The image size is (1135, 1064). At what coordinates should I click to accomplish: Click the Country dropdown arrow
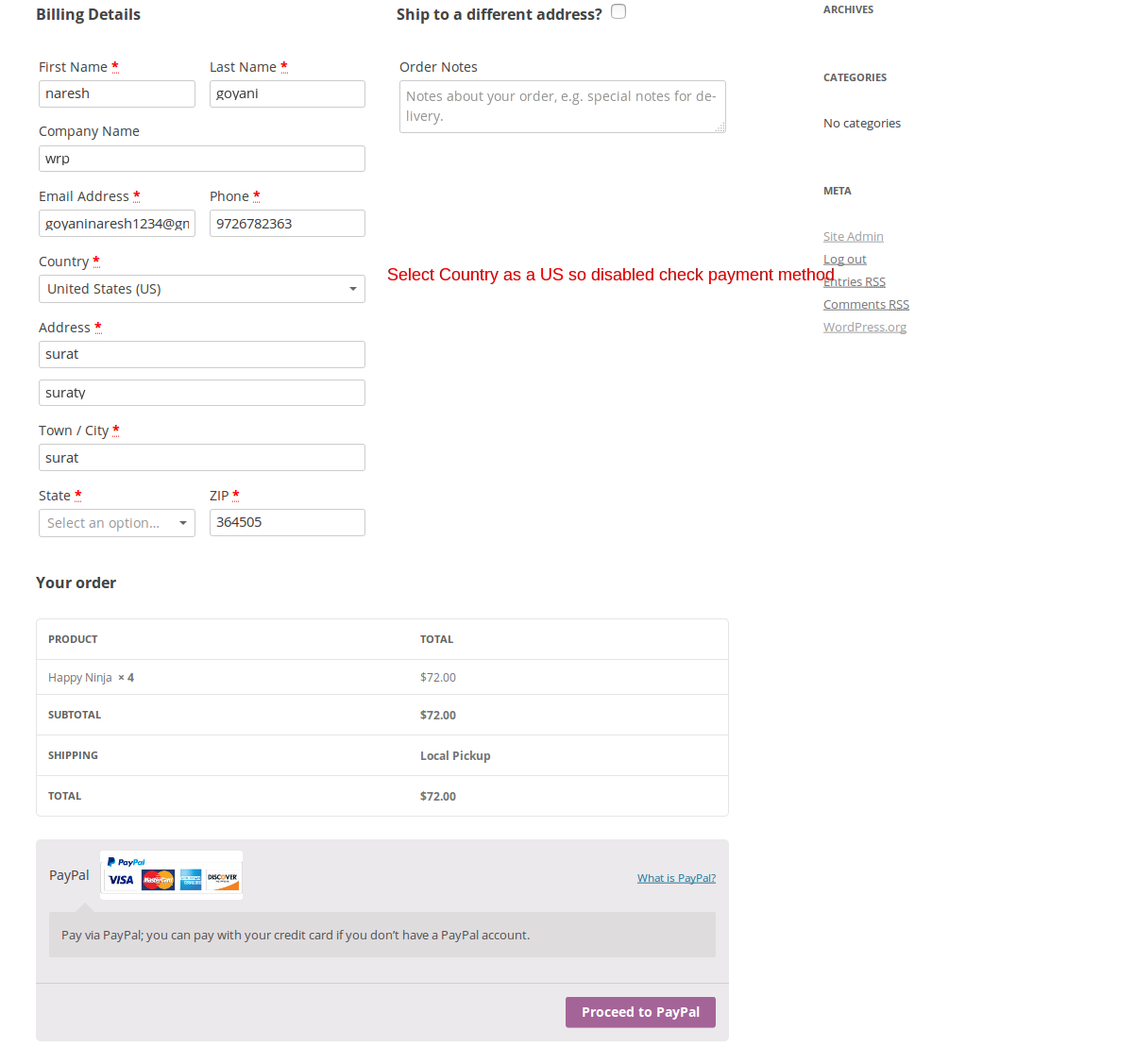(352, 289)
